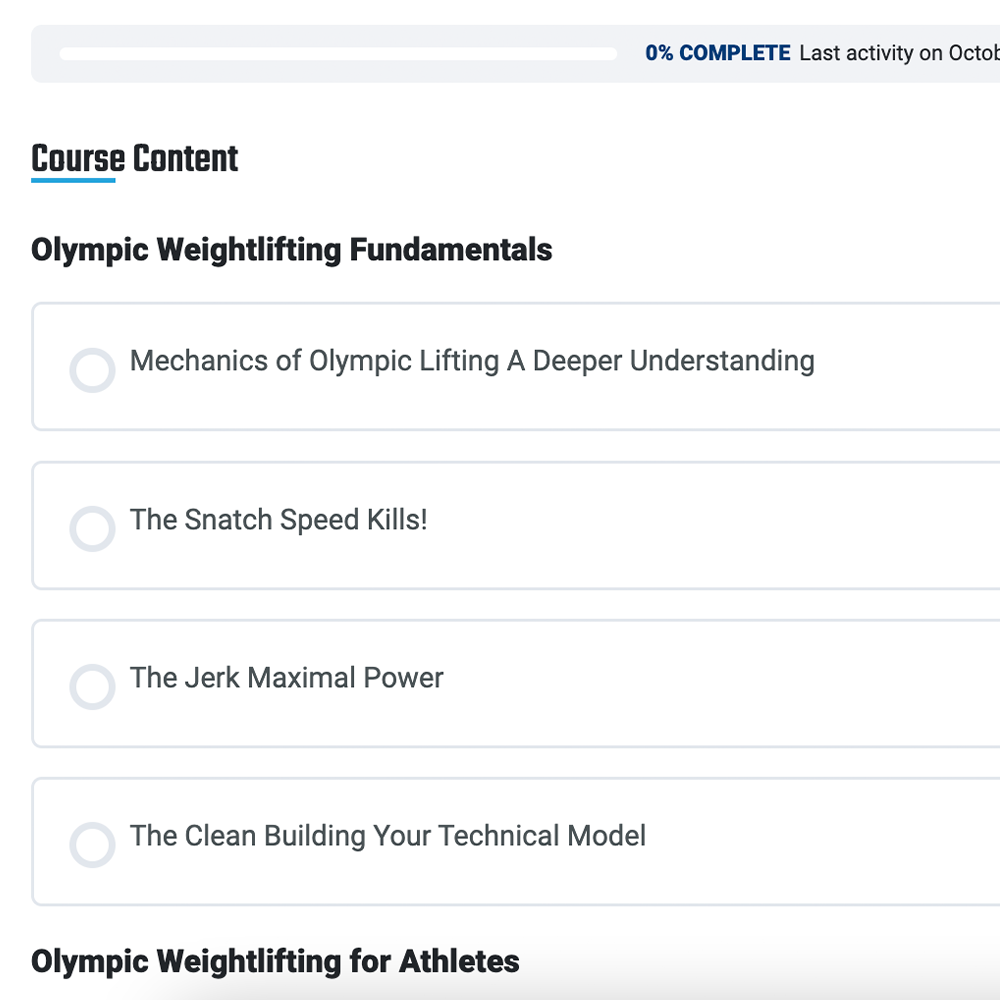The image size is (1000, 1000).
Task: Select the Olympic Weightlifting Fundamentals section heading
Action: [291, 249]
